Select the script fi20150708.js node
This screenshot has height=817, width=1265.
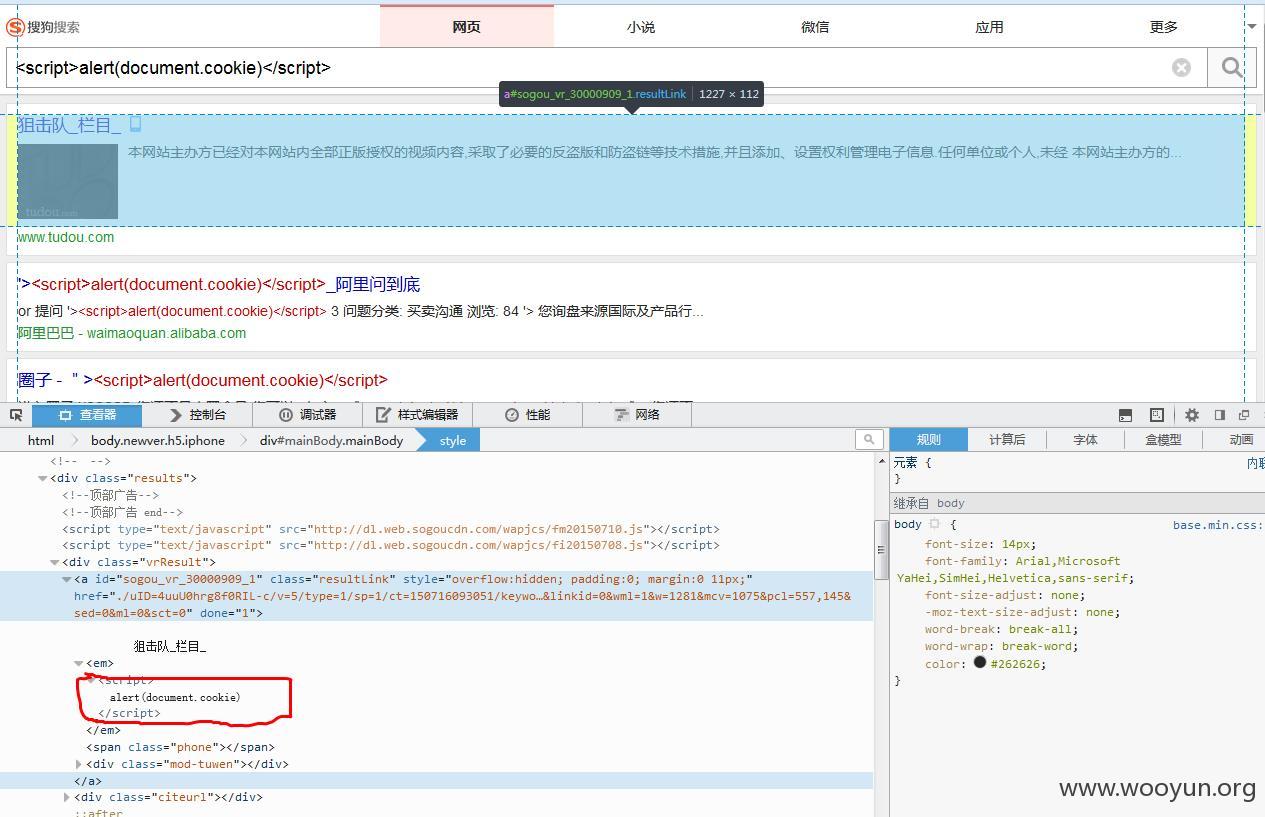point(391,545)
